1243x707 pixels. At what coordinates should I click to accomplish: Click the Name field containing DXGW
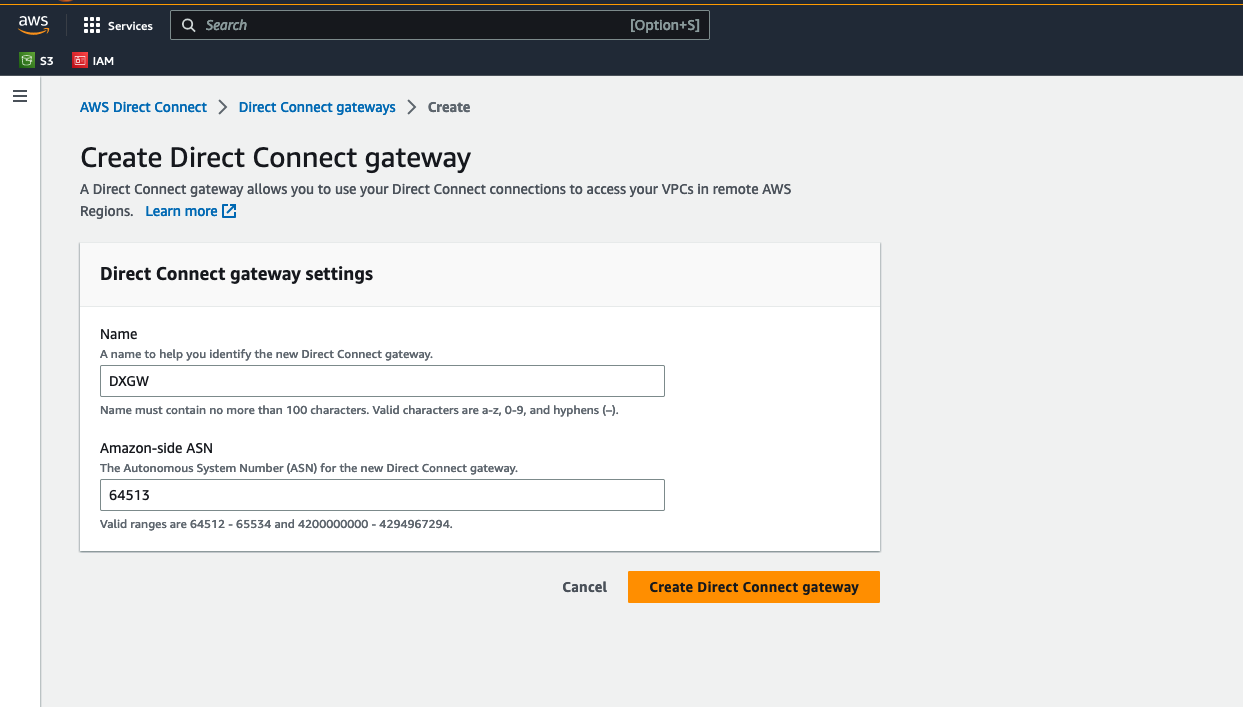(x=382, y=381)
